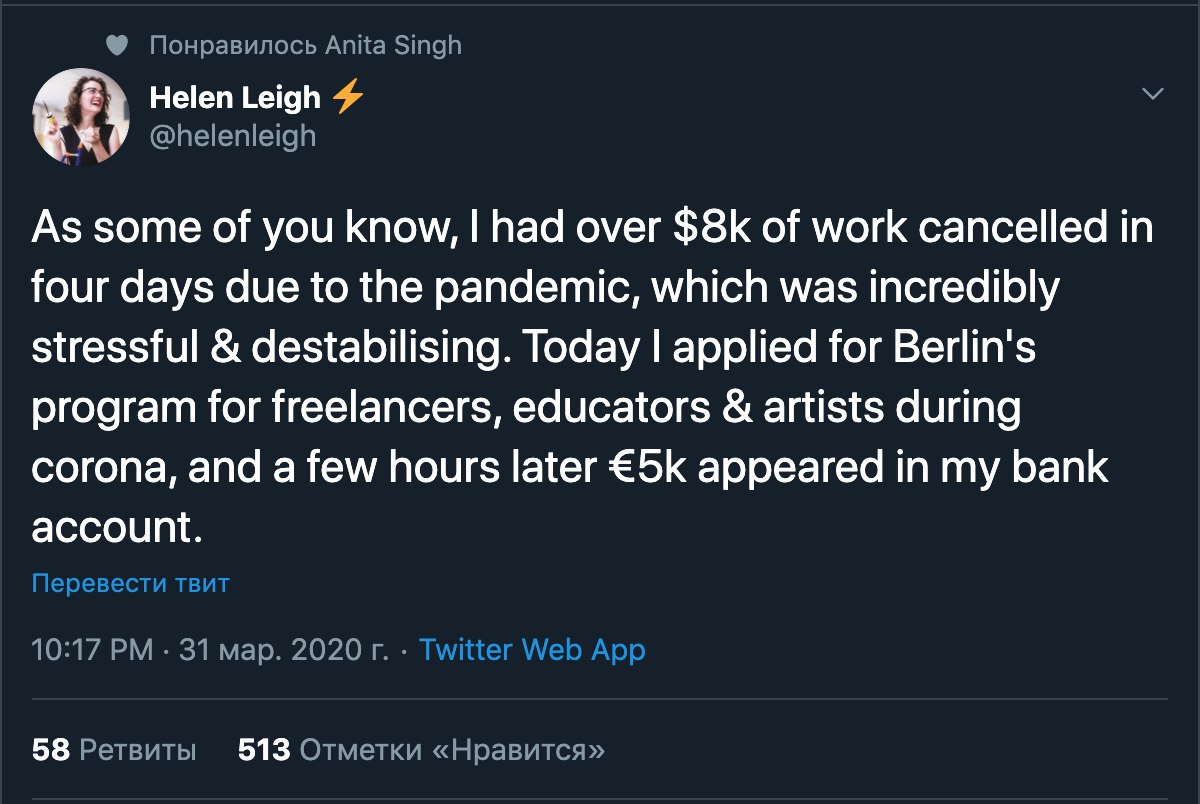This screenshot has height=804, width=1200.
Task: Click "Перевести твит" to translate the tweet
Action: [x=131, y=583]
